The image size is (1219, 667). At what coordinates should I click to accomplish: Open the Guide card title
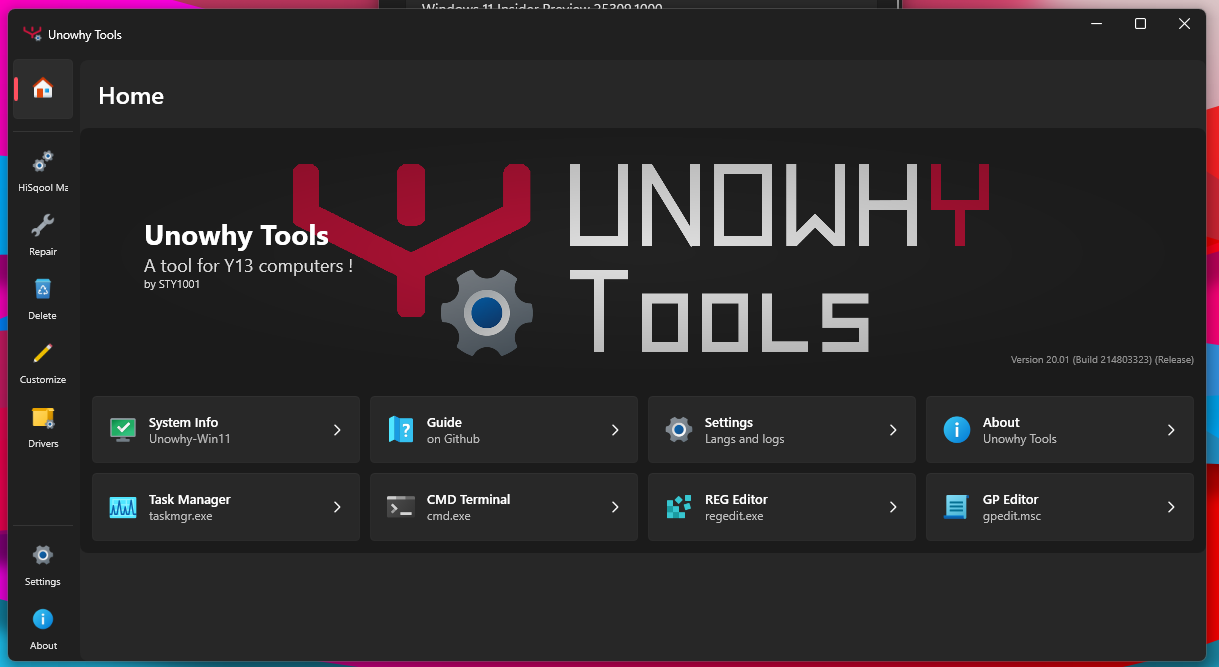point(444,423)
